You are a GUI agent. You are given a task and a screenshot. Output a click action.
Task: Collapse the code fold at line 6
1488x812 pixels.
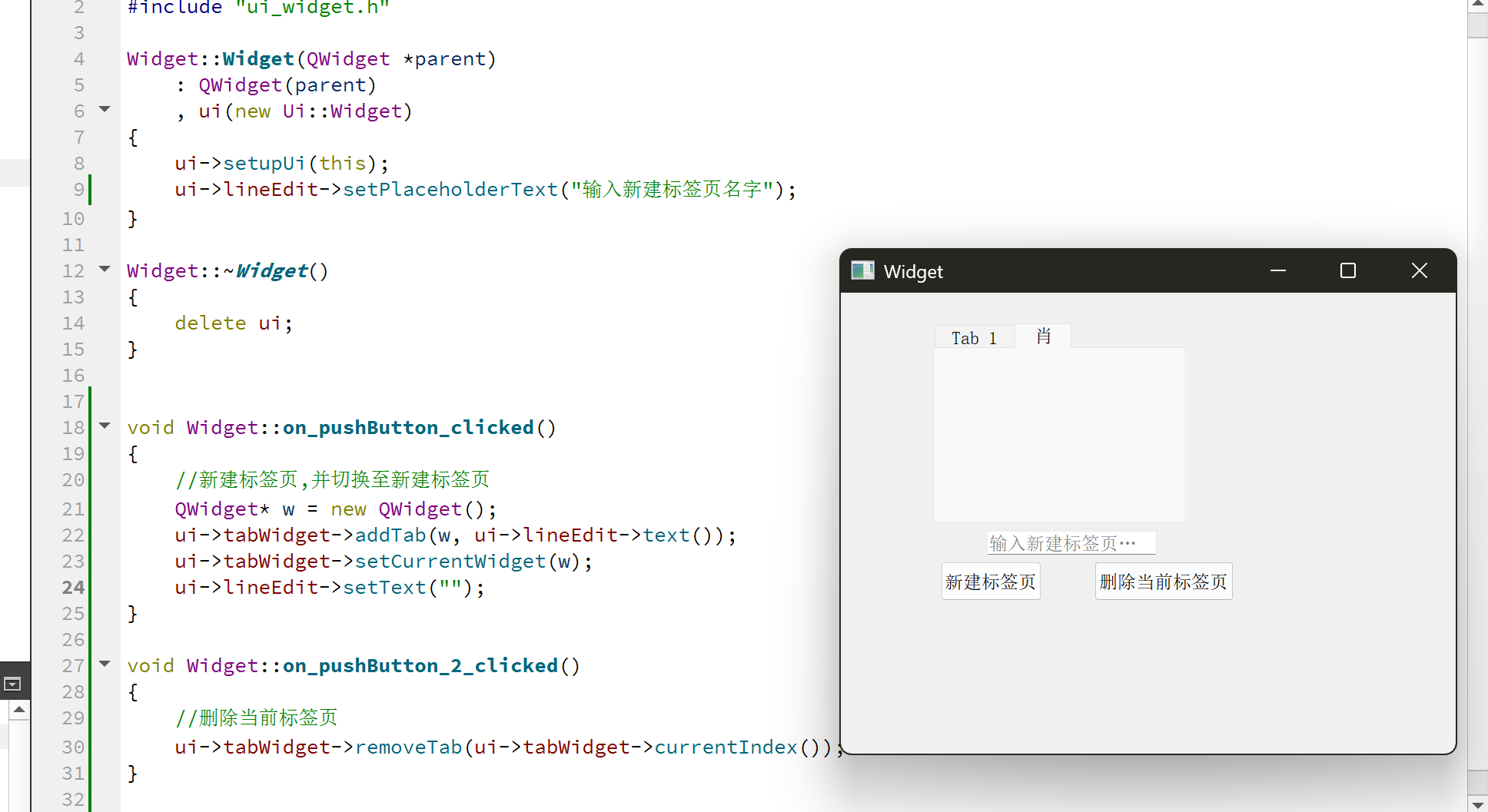[x=105, y=110]
